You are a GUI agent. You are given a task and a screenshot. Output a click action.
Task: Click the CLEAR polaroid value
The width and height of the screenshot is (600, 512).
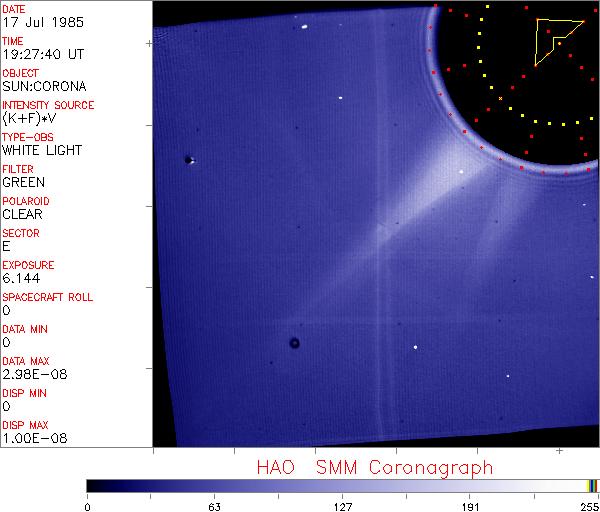(x=23, y=214)
